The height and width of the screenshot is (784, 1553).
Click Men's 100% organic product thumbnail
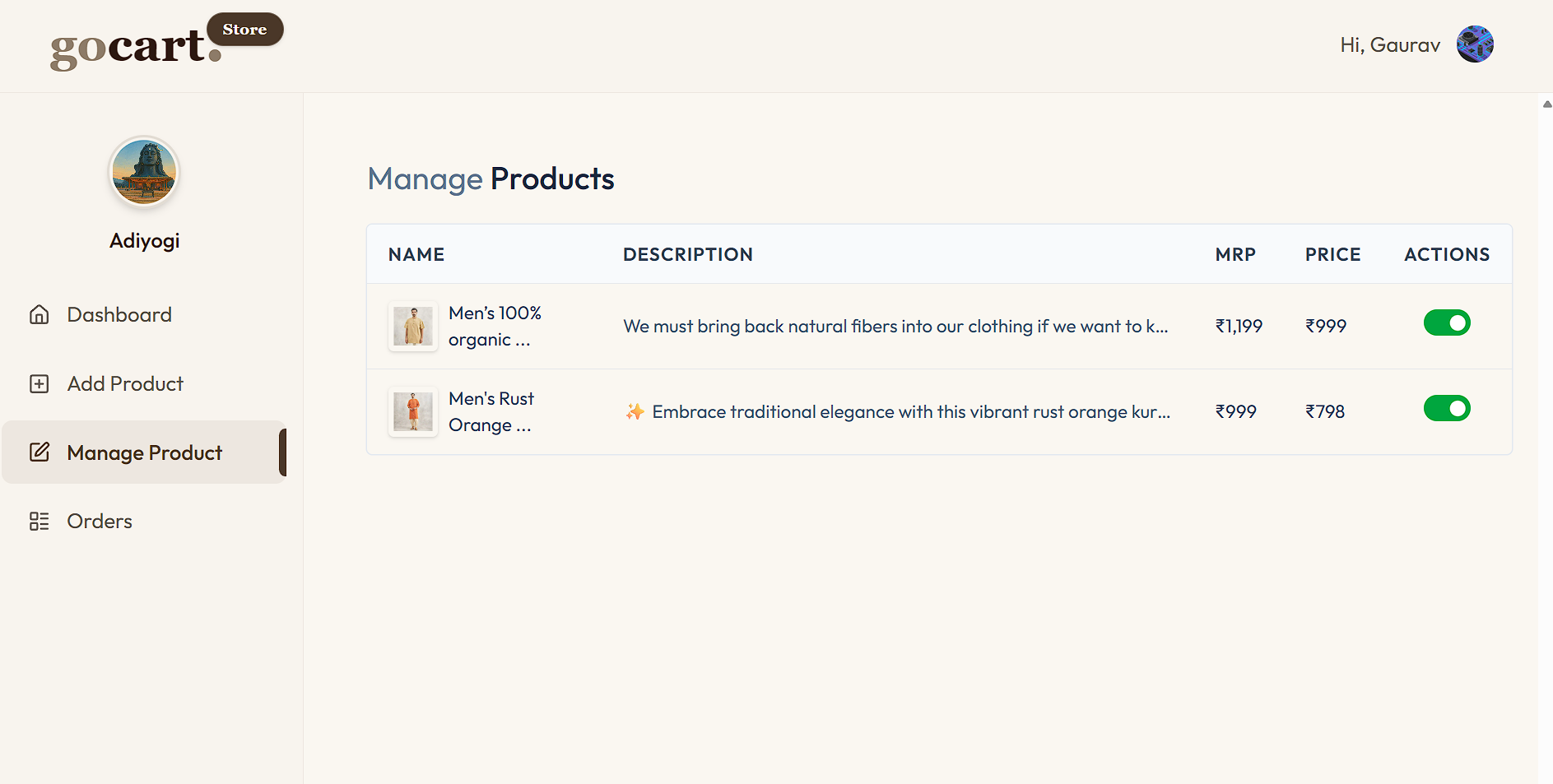click(413, 327)
